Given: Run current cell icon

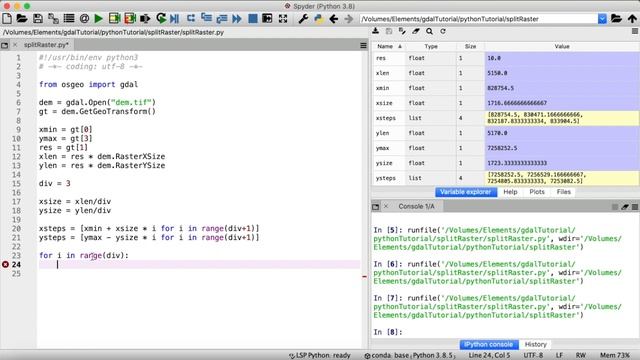Looking at the screenshot, I should pyautogui.click(x=114, y=18).
